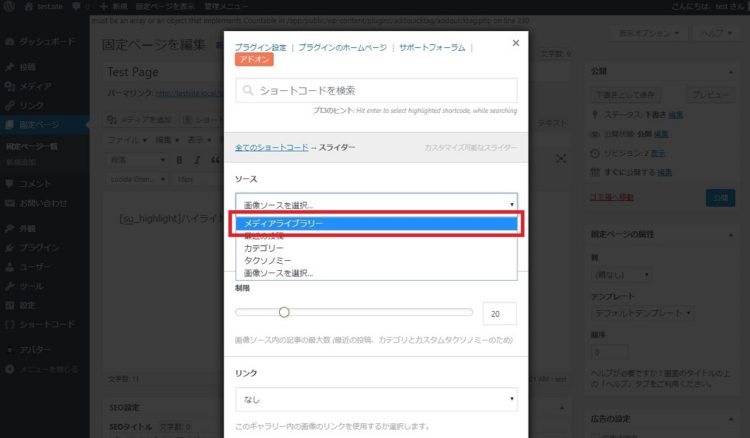Open プラグイン in the sidebar menu
This screenshot has height=438, width=750.
pyautogui.click(x=39, y=247)
